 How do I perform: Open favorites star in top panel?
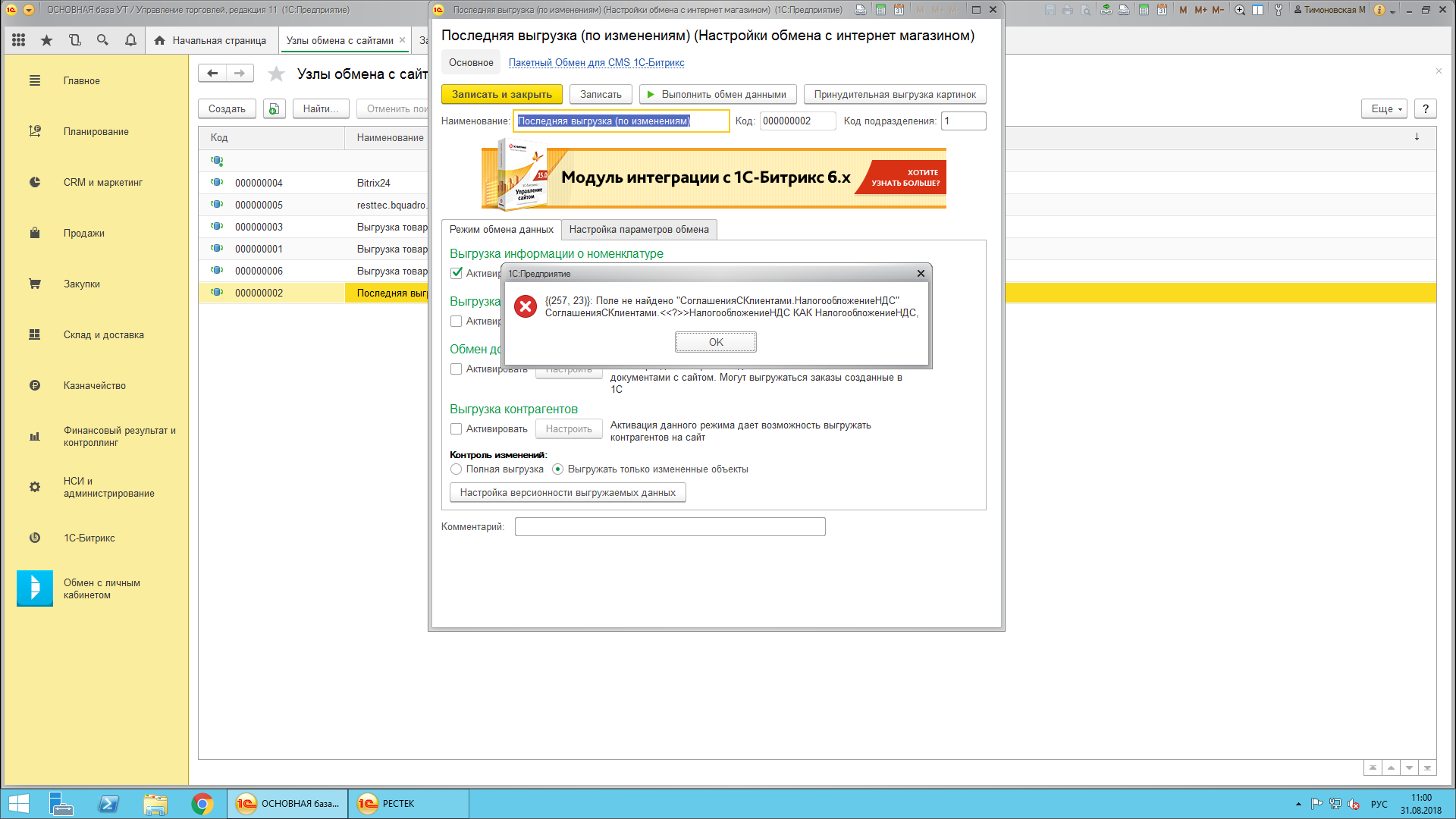[47, 40]
